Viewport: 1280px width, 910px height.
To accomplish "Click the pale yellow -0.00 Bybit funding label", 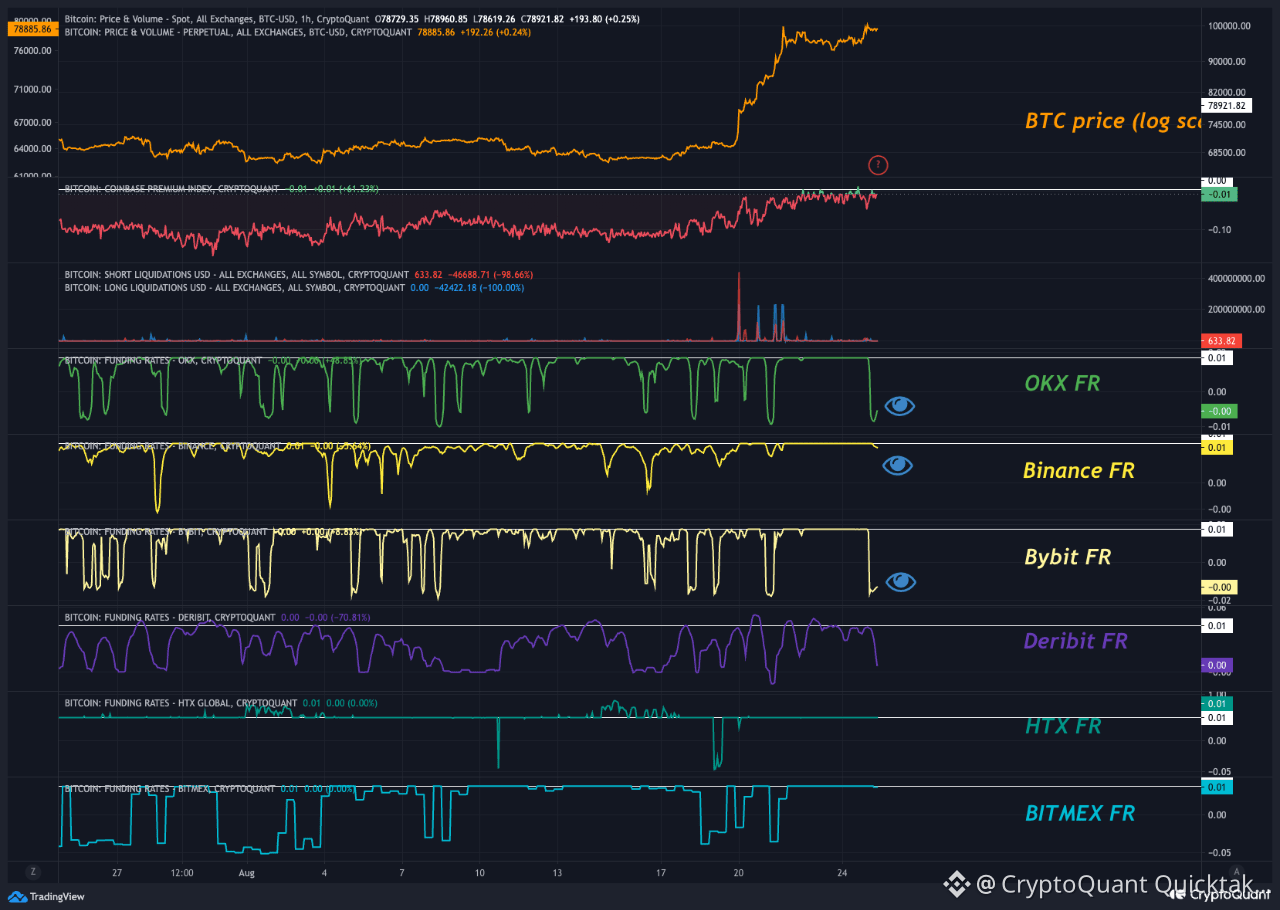I will click(x=1219, y=587).
